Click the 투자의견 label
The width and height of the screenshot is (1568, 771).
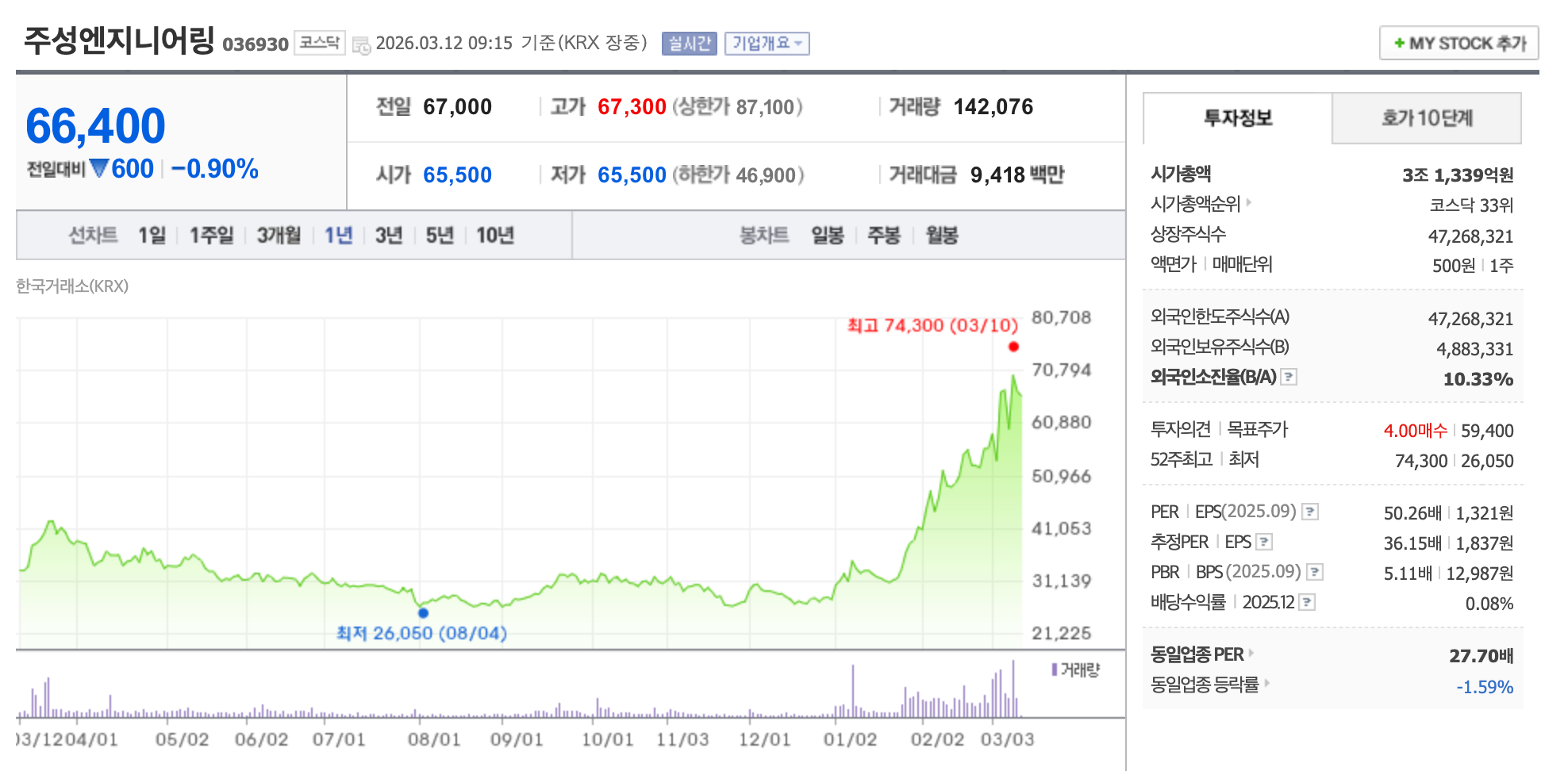1181,429
